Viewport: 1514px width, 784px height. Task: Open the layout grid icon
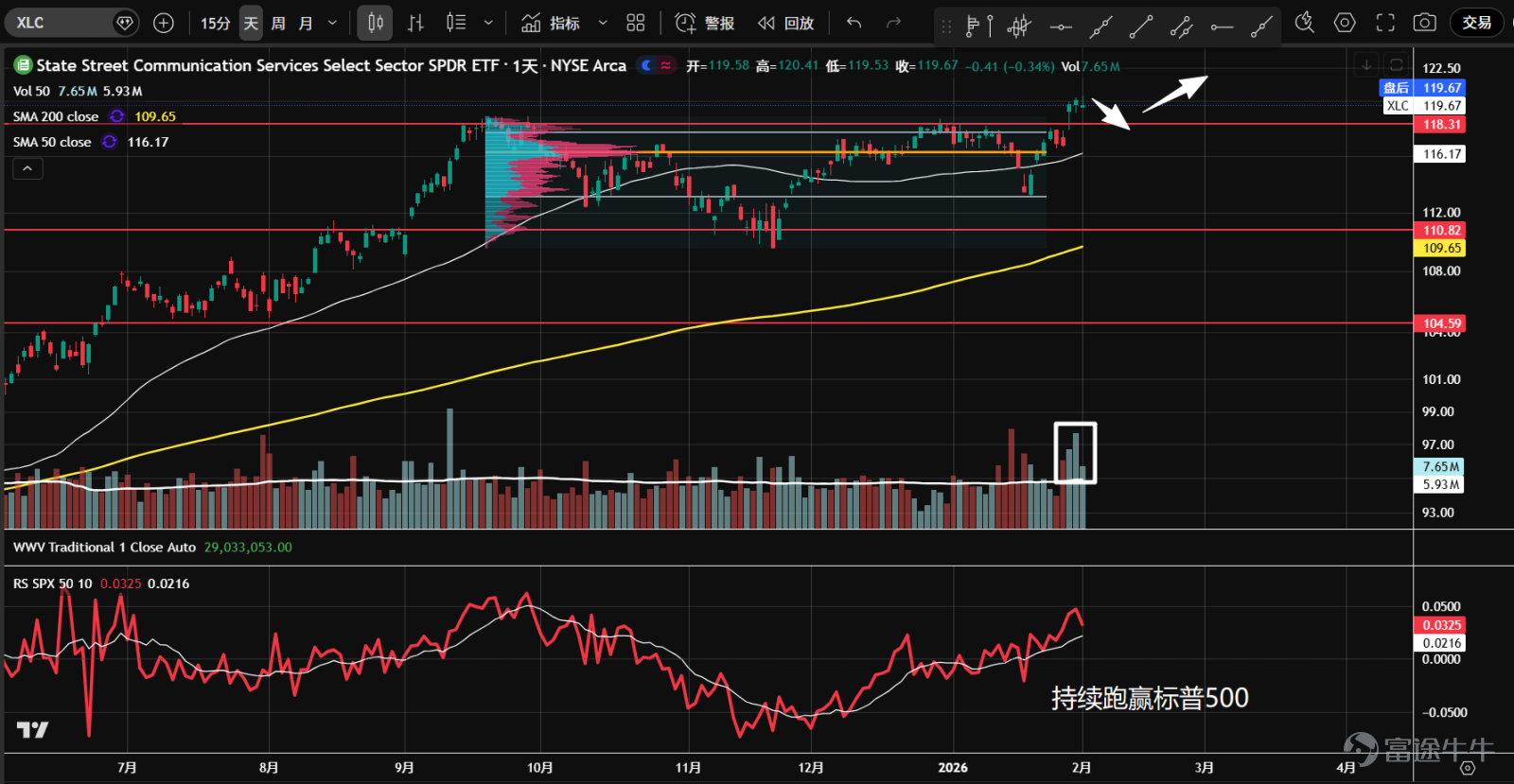coord(636,23)
